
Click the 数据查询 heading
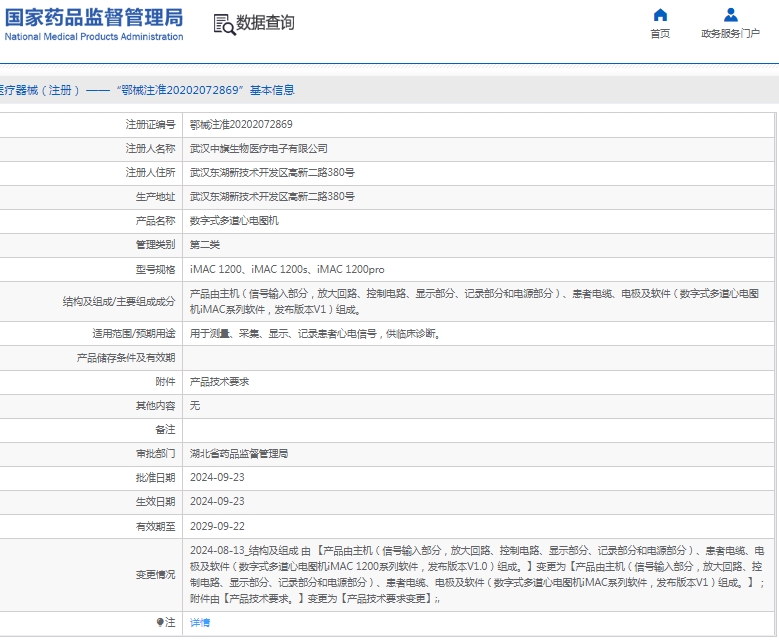click(x=265, y=22)
